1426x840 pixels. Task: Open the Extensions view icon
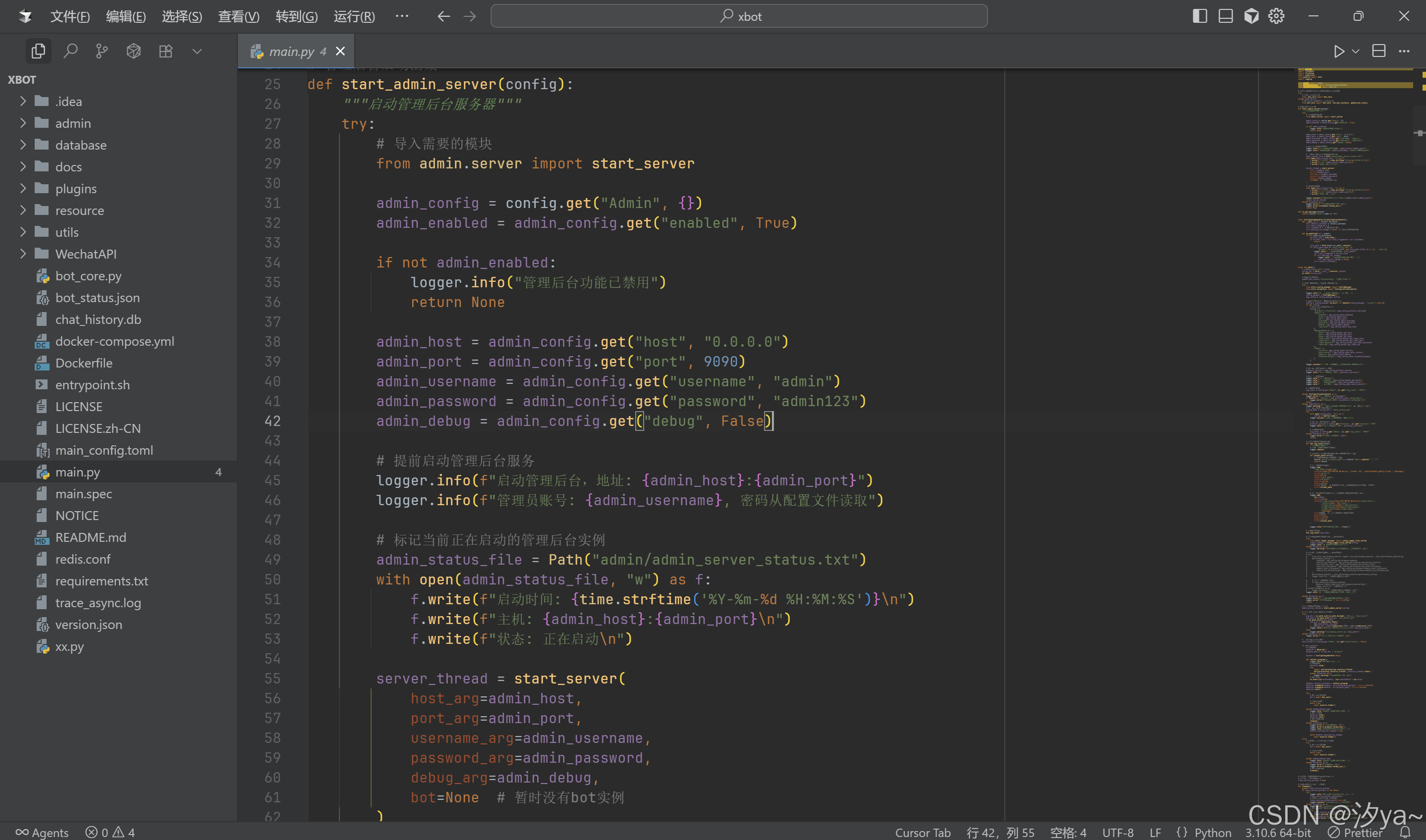pyautogui.click(x=165, y=51)
